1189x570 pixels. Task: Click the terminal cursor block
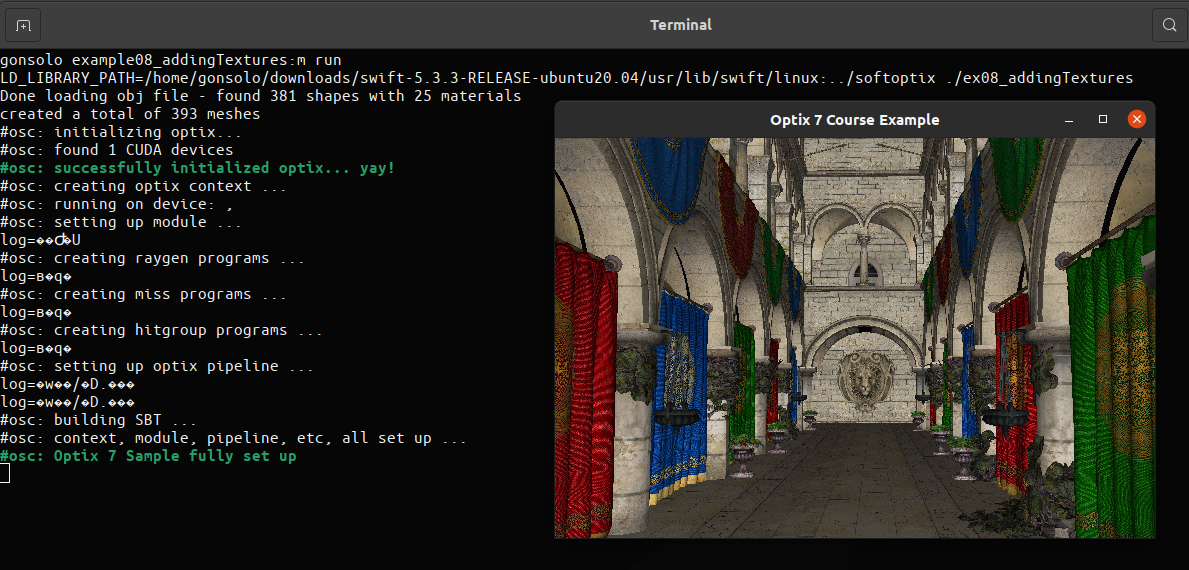click(5, 474)
